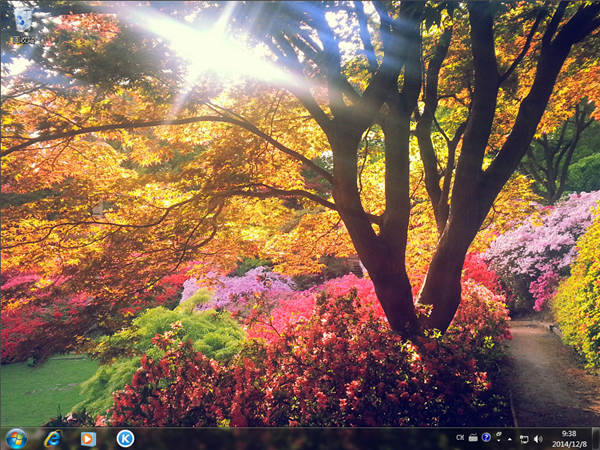
Task: Launch Internet Explorer from the taskbar
Action: [x=52, y=439]
